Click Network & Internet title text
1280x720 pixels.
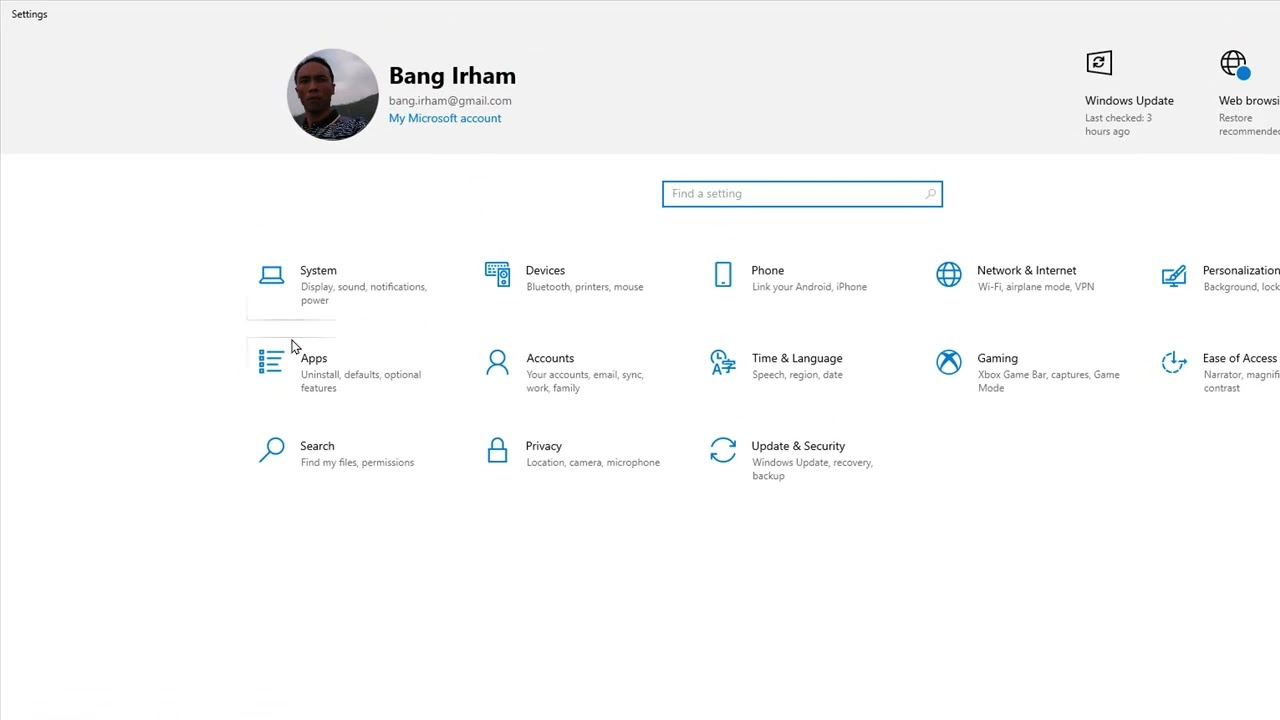coord(1026,270)
